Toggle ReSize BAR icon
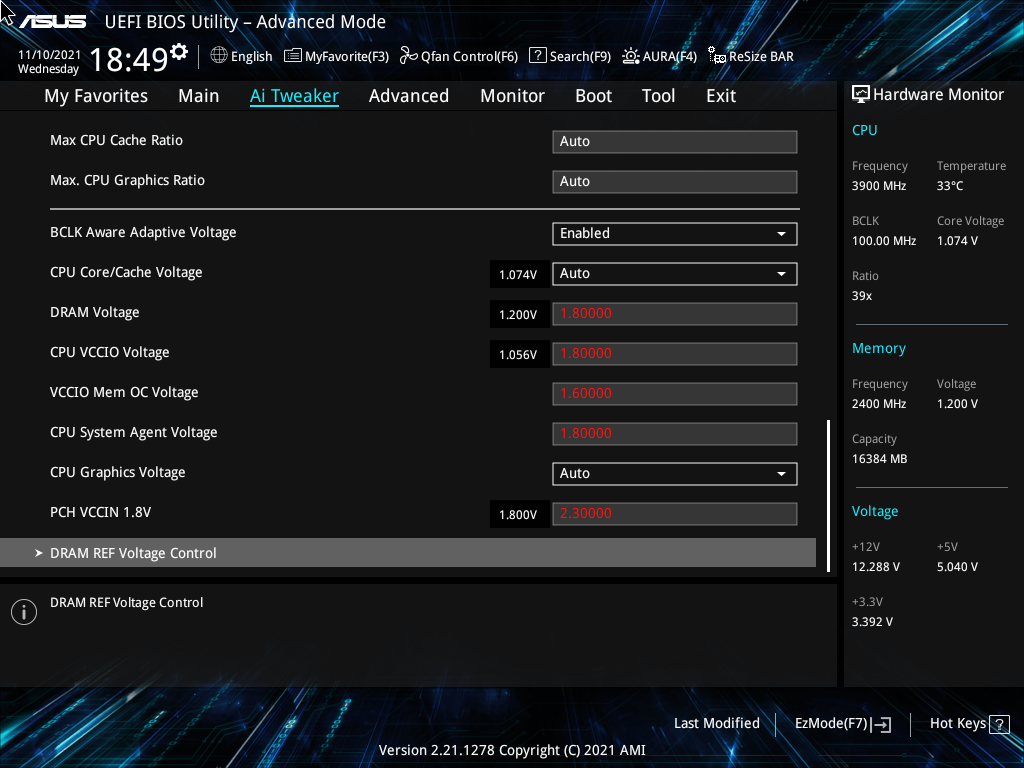This screenshot has width=1024, height=768. [717, 56]
